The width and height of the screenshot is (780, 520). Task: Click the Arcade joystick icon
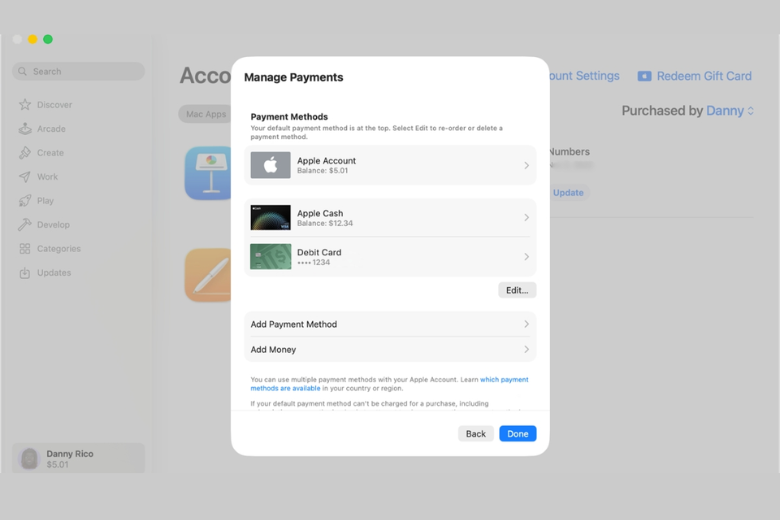pos(25,129)
